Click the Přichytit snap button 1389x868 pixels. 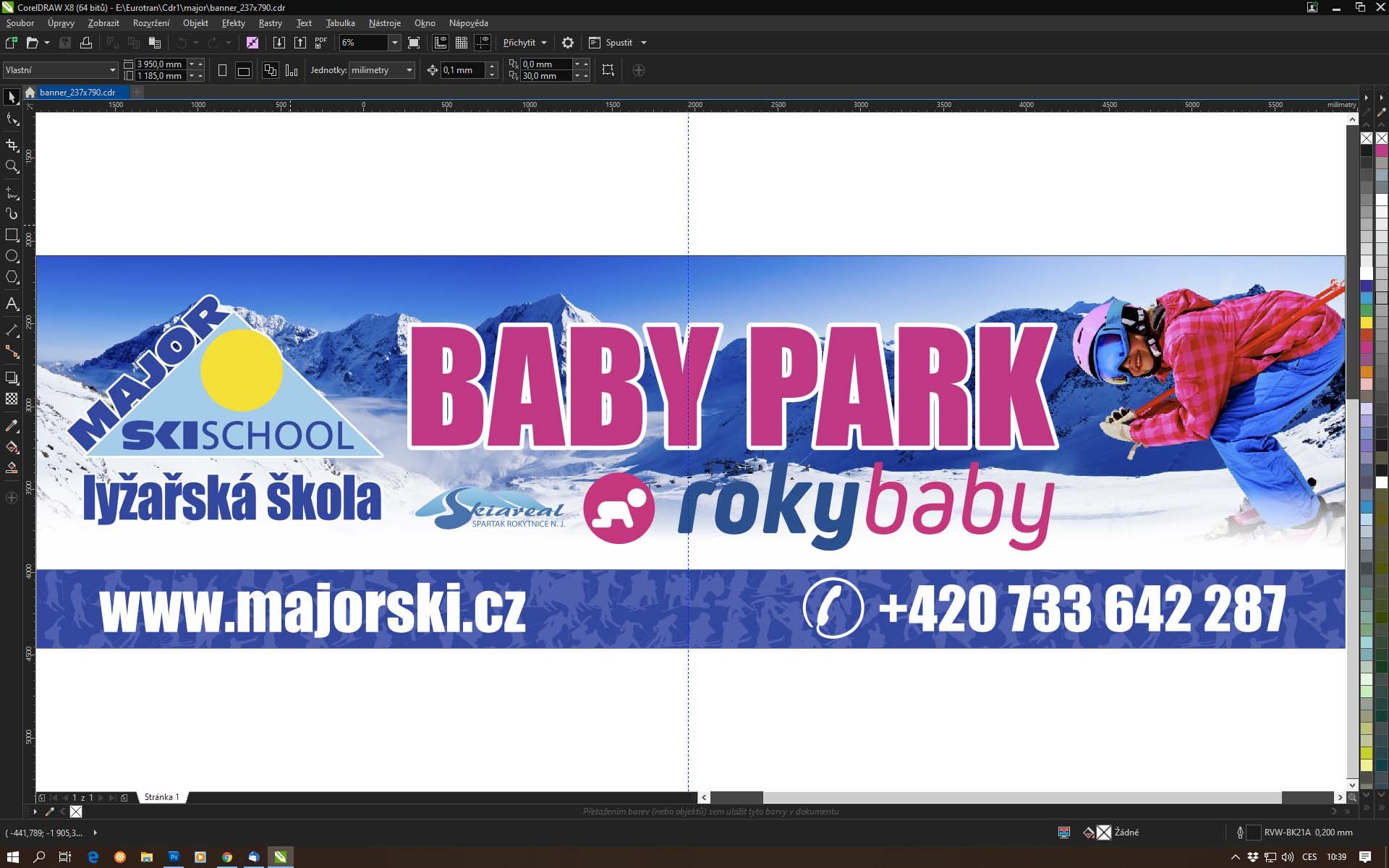click(x=519, y=43)
